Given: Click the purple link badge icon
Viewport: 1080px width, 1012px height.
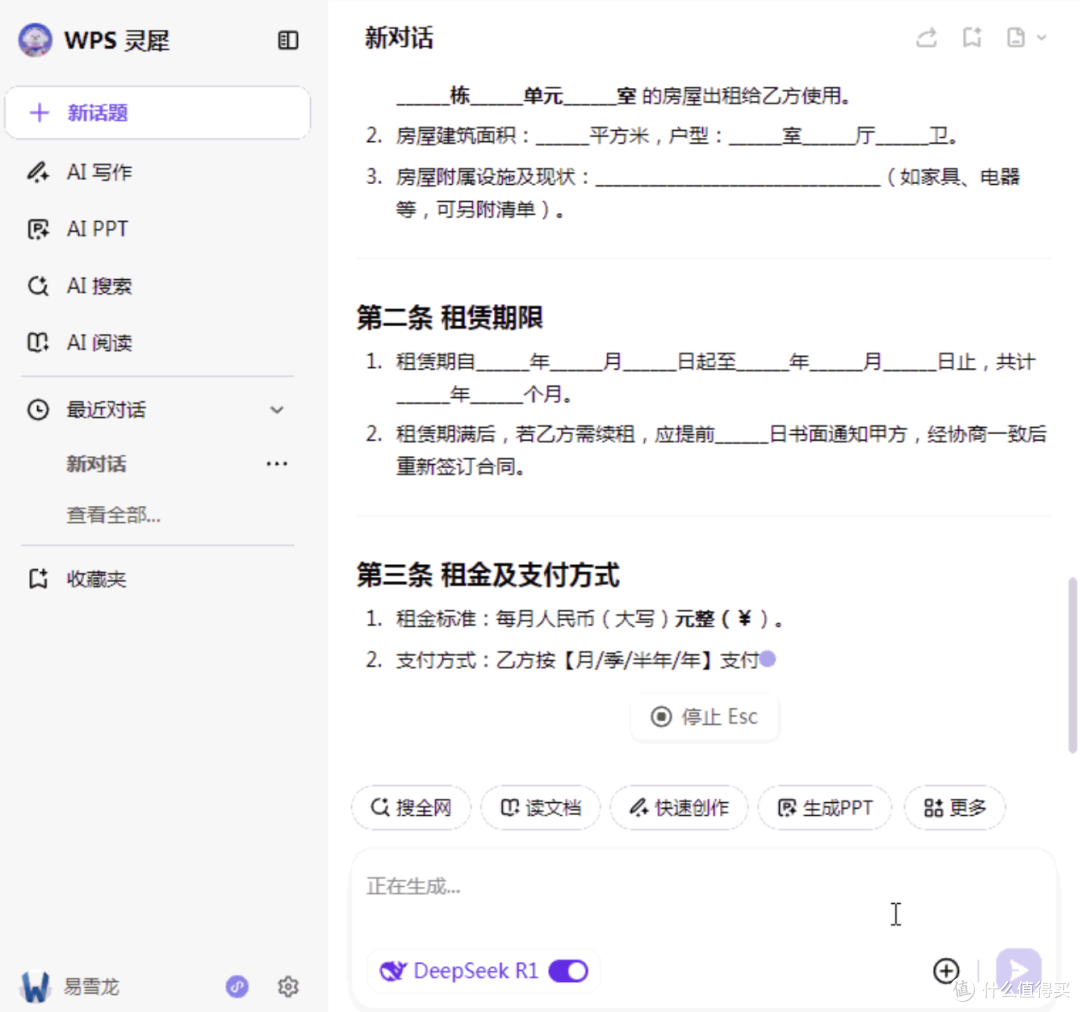Looking at the screenshot, I should 237,987.
